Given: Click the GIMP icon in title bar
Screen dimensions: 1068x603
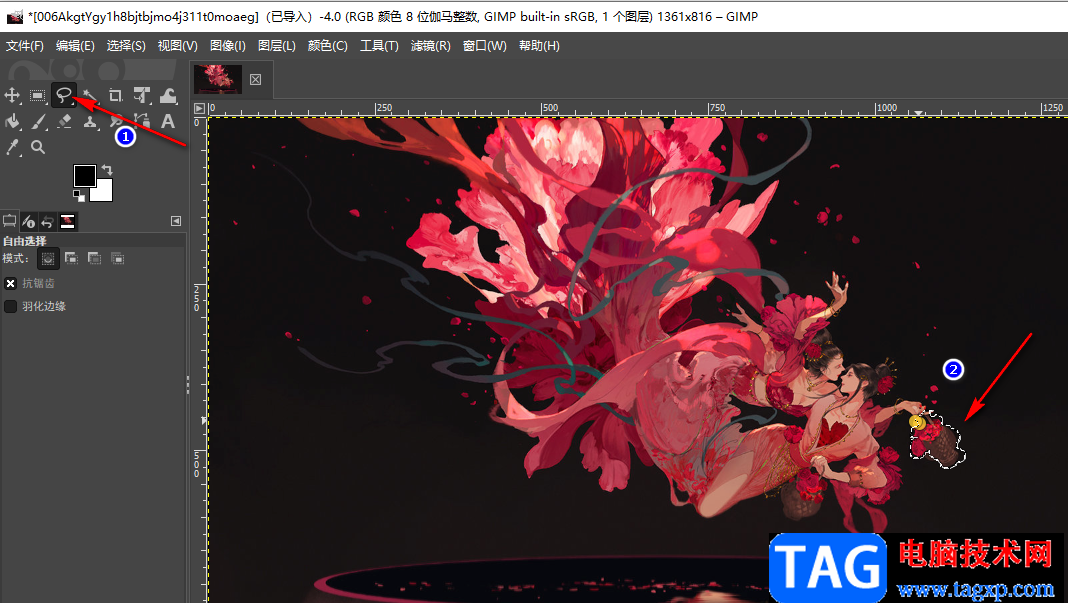Looking at the screenshot, I should click(14, 16).
